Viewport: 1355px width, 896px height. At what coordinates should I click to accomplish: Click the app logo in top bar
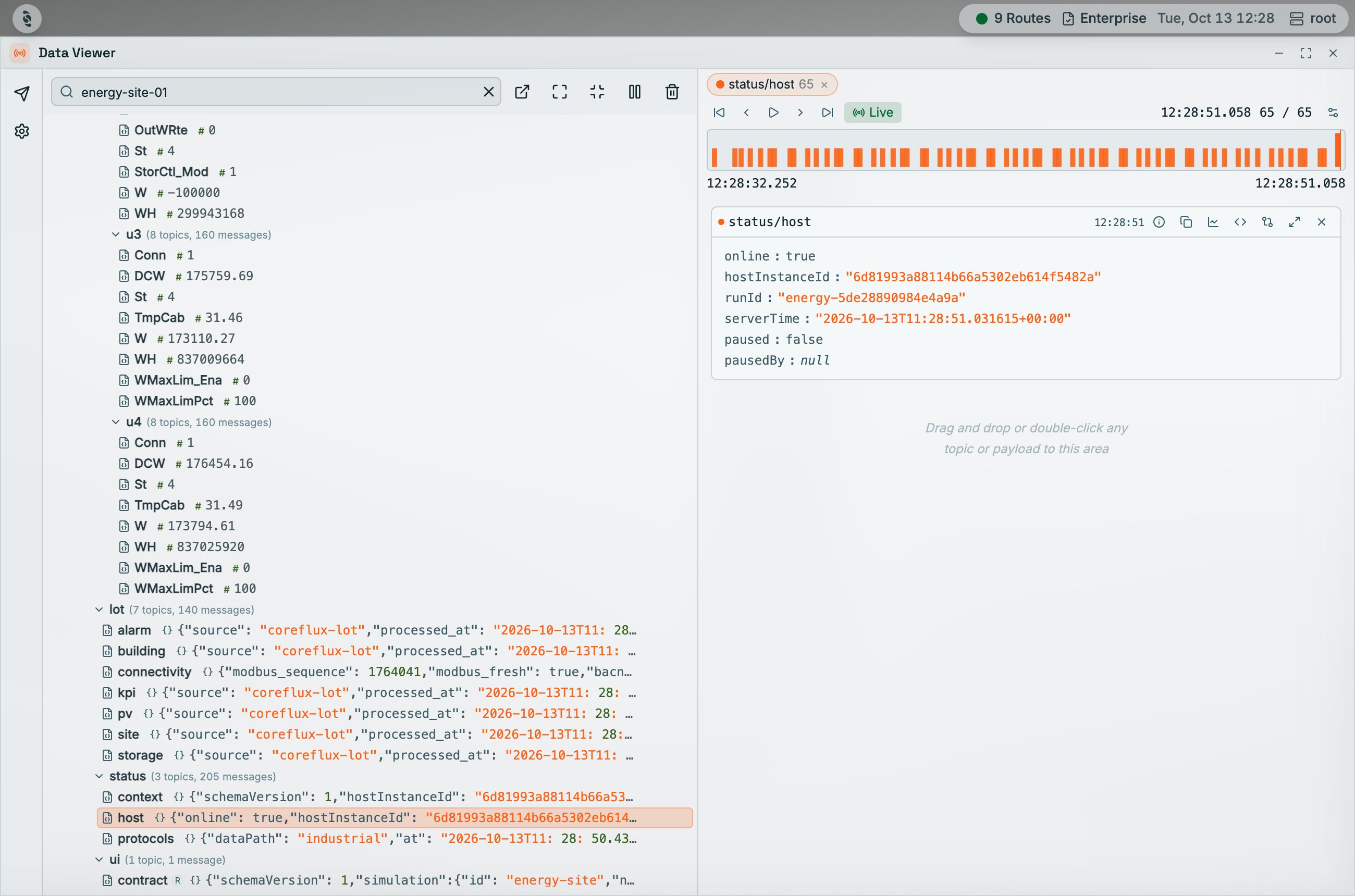(26, 18)
